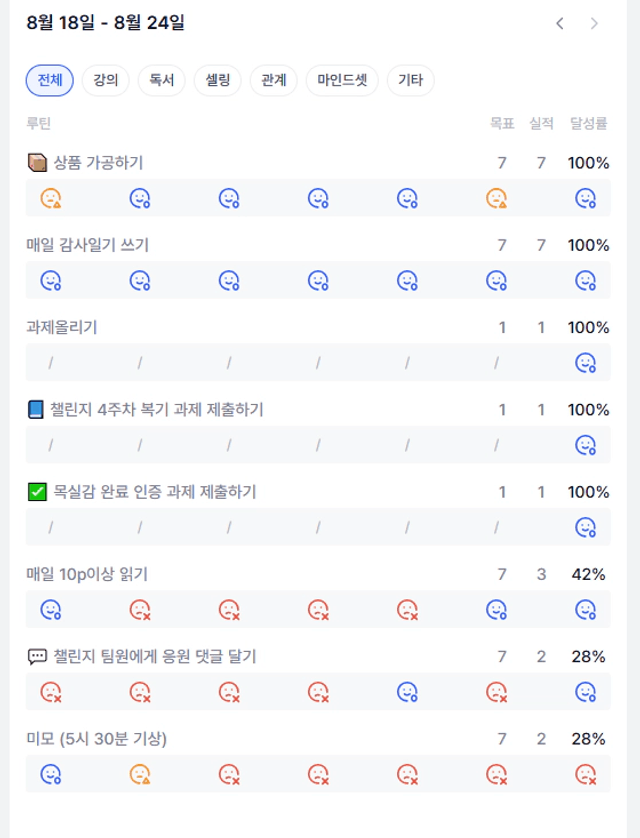Click the first day's red face for 챌린지 팀원에게 응원 댓글 달기
Viewport: 640px width, 838px height.
[x=51, y=692]
